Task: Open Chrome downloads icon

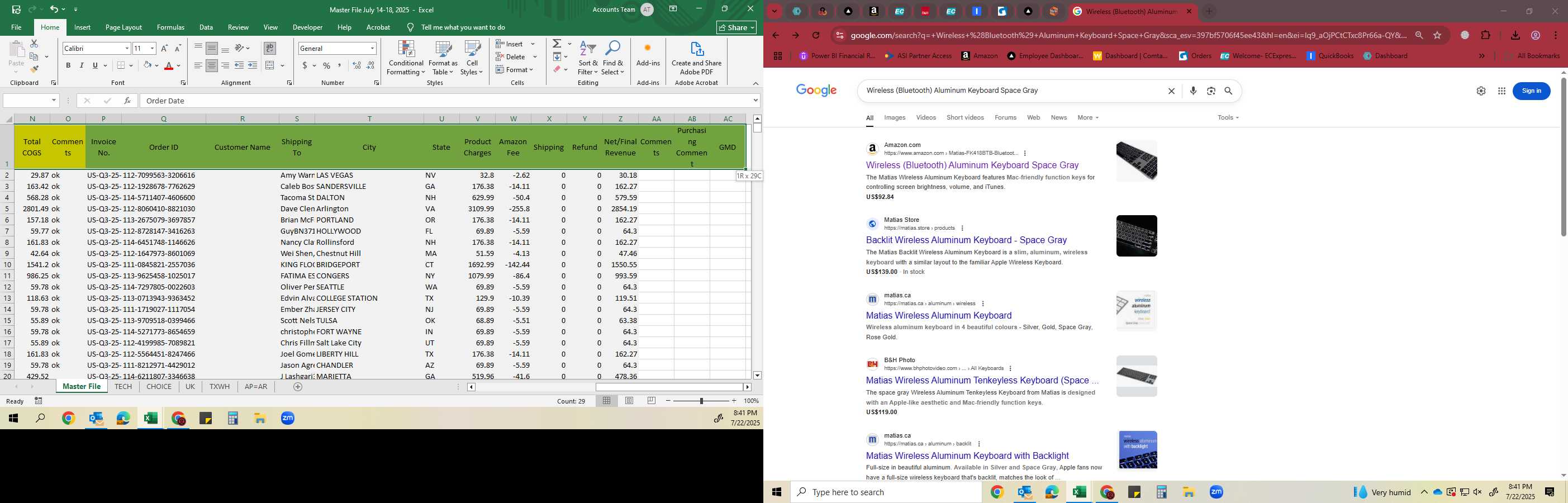Action: pyautogui.click(x=1515, y=35)
